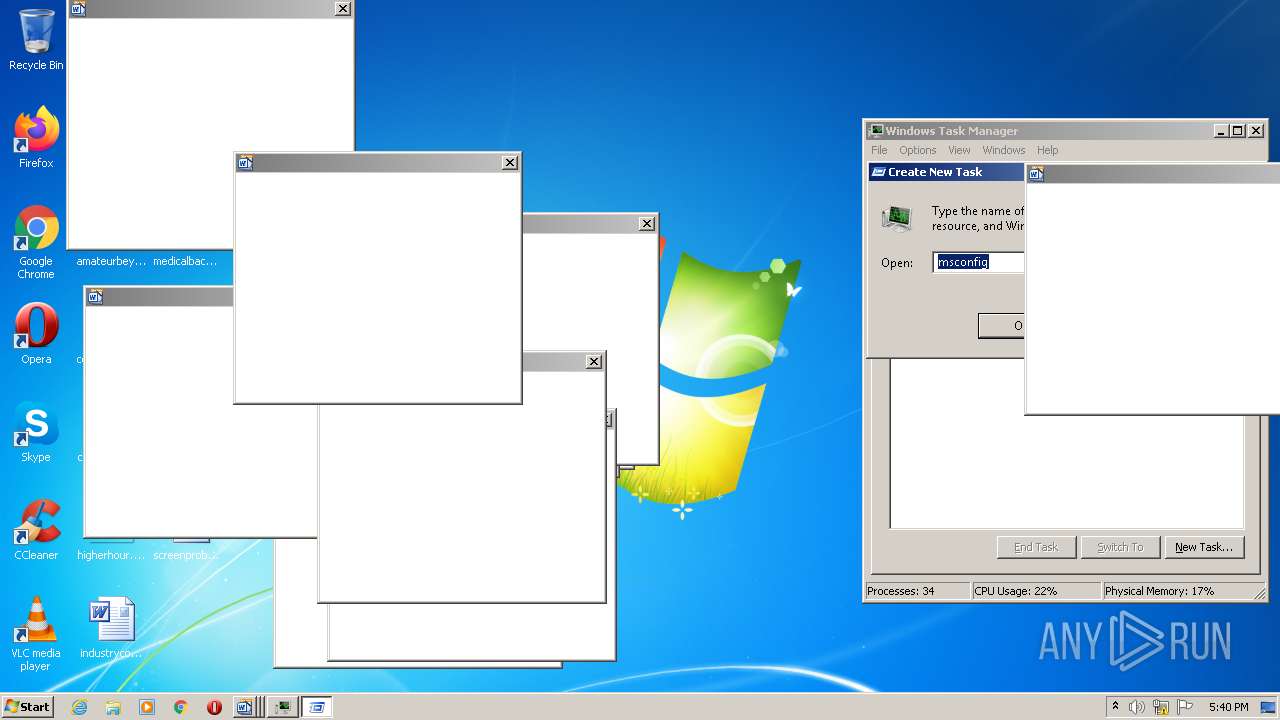Select the higherhour... desktop file label
Screen dimensions: 1280x720
tap(111, 555)
